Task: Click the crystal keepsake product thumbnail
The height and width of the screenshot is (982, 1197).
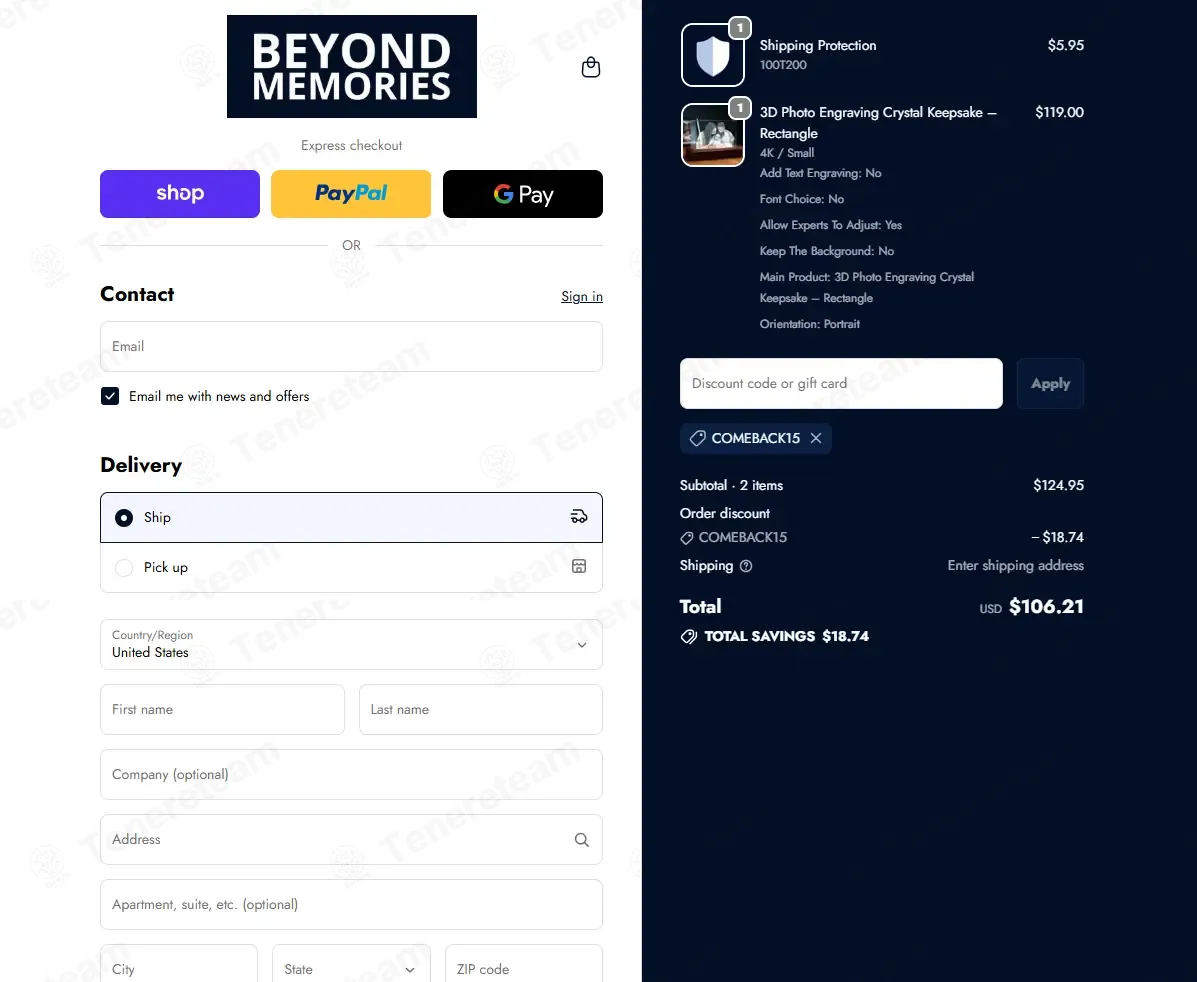Action: click(x=712, y=135)
